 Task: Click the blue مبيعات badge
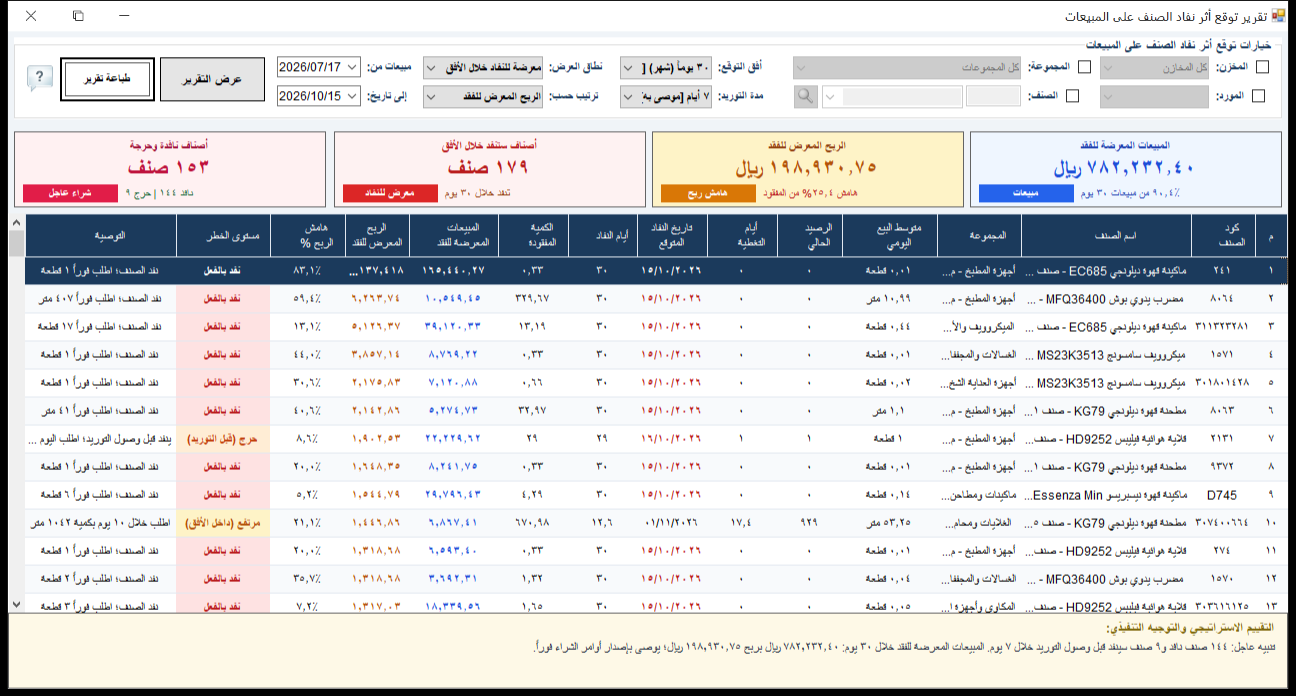(1025, 192)
